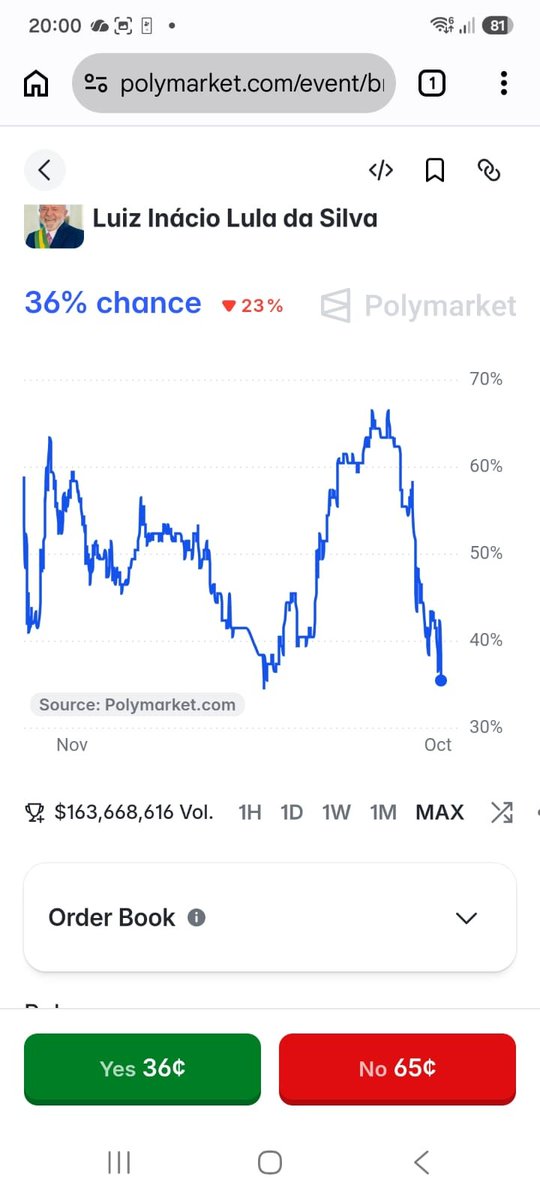Screen dimensions: 540x1200
Task: Open the embed code icon
Action: click(x=381, y=170)
